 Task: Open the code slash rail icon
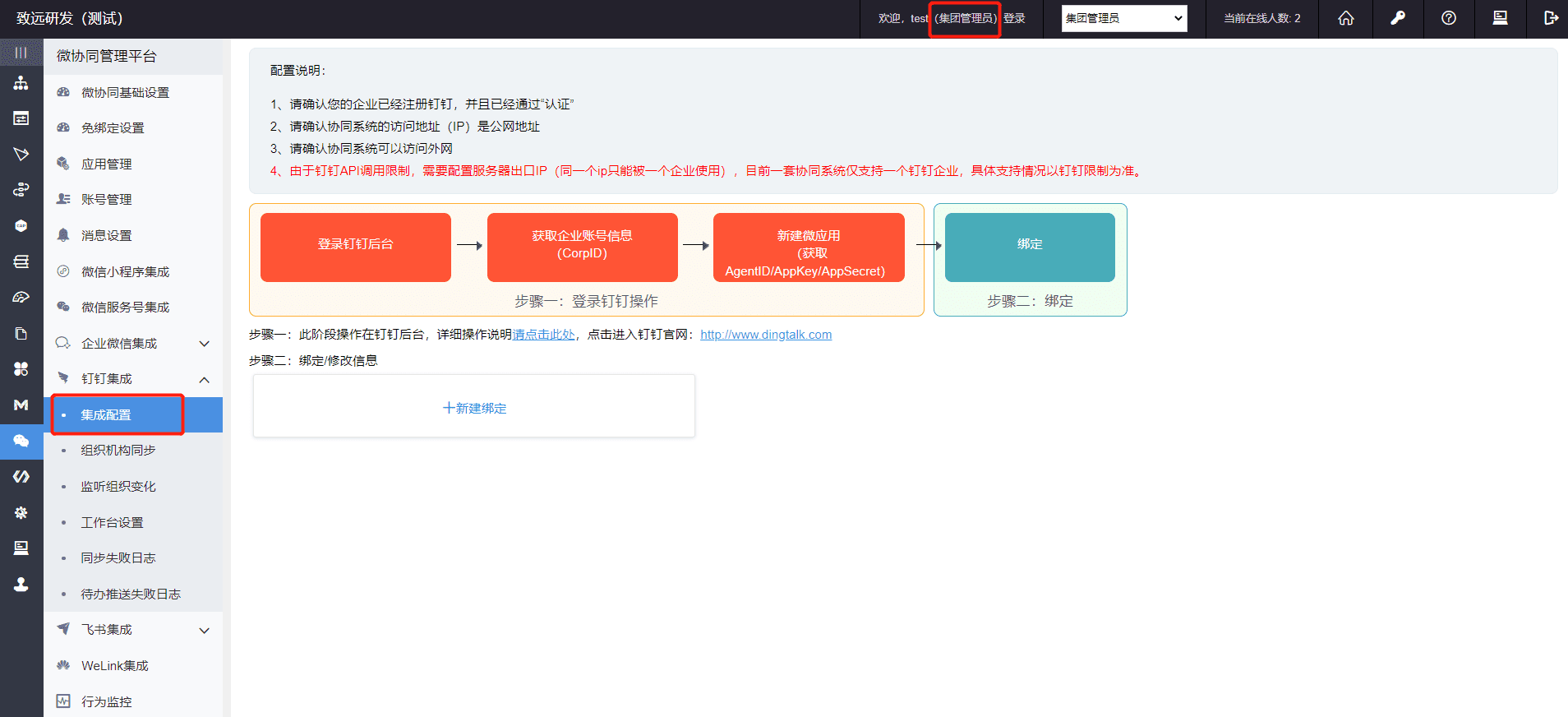[x=21, y=477]
